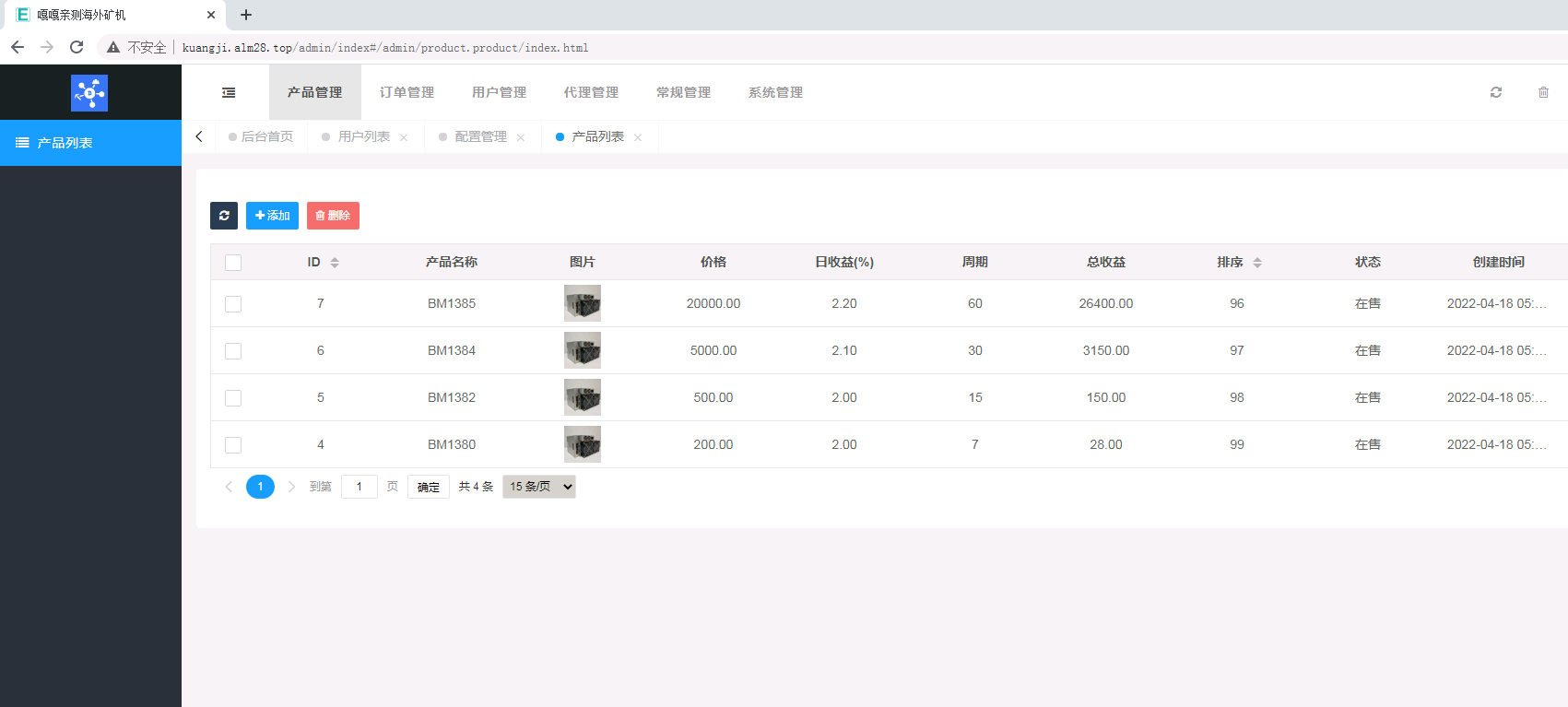This screenshot has height=707, width=1568.
Task: Check the box for product BM1385
Action: click(x=233, y=304)
